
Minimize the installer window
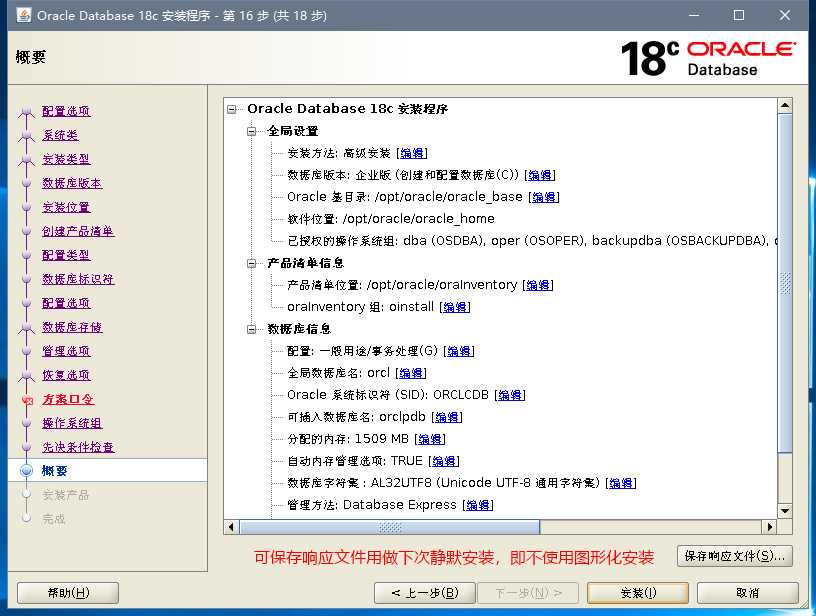pos(694,15)
